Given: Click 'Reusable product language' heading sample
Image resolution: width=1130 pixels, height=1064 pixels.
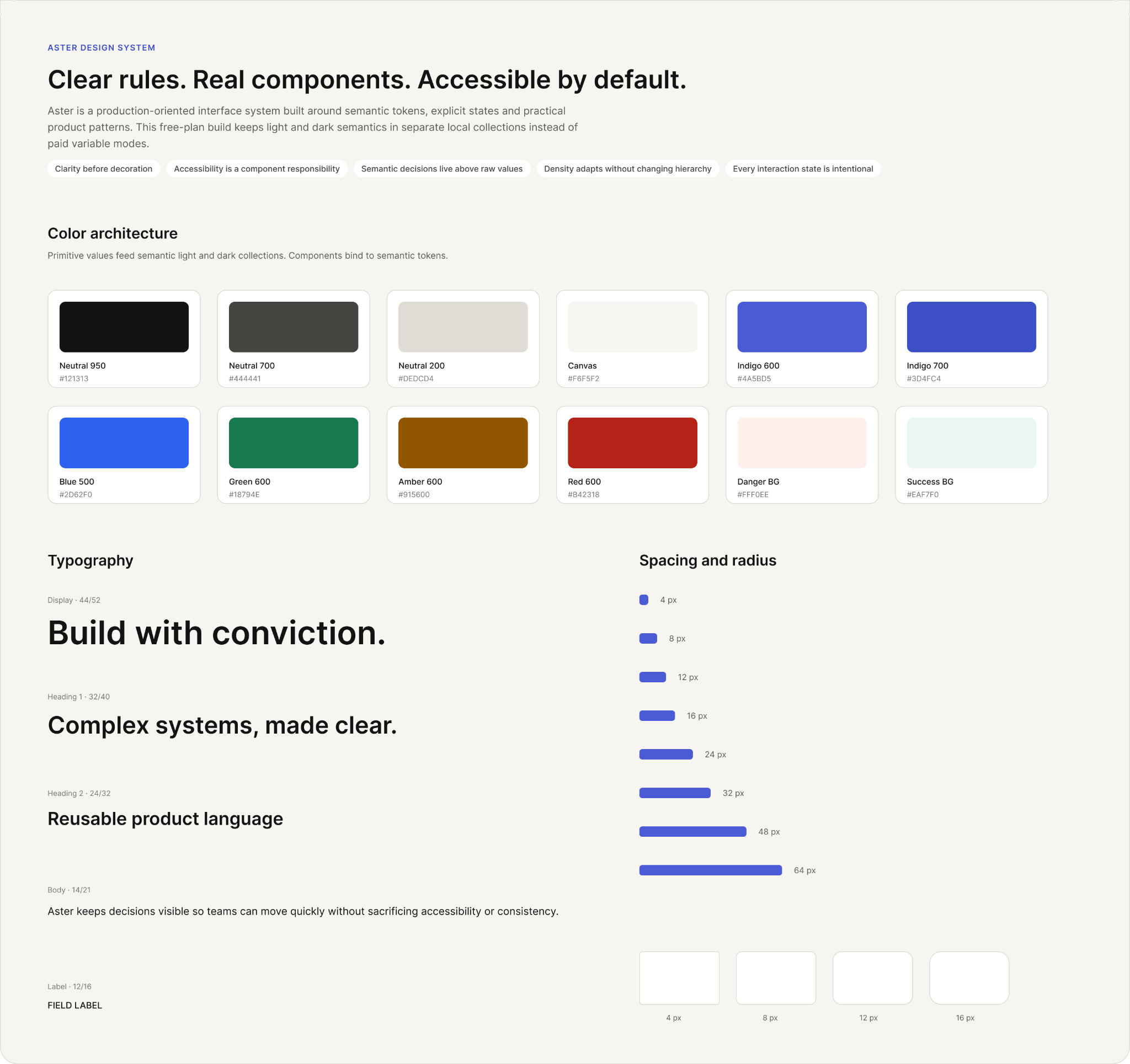Looking at the screenshot, I should pos(166,819).
